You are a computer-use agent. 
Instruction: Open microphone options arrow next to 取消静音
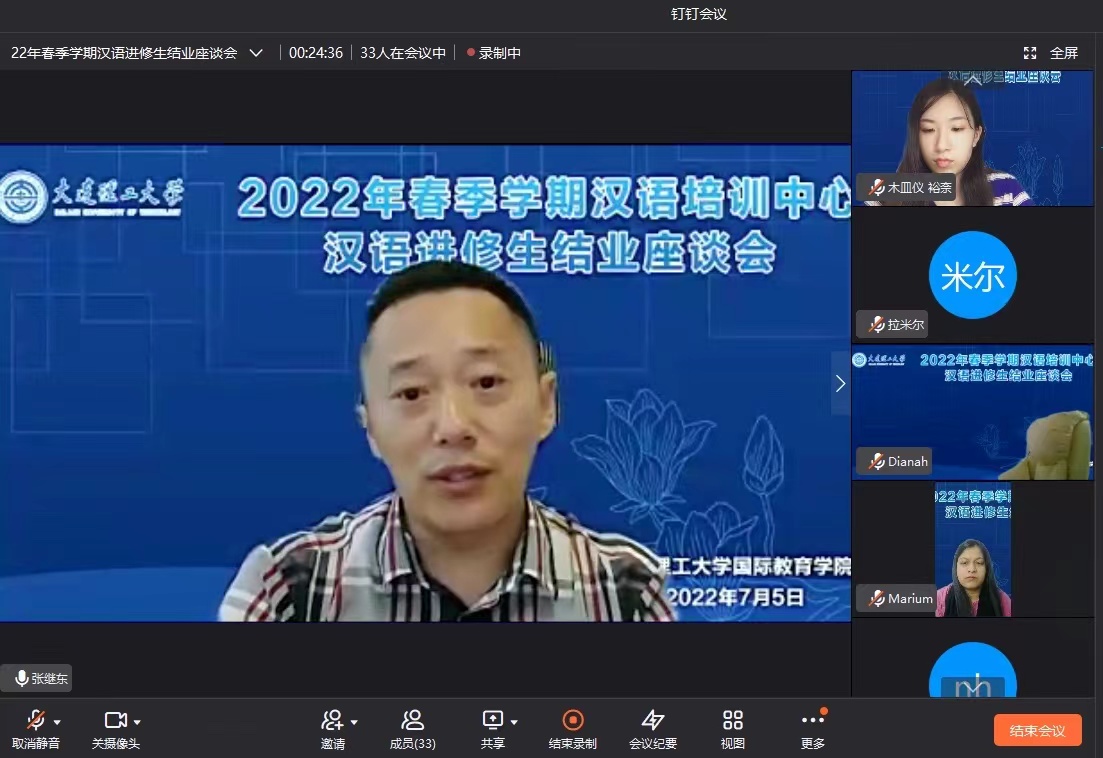point(57,722)
